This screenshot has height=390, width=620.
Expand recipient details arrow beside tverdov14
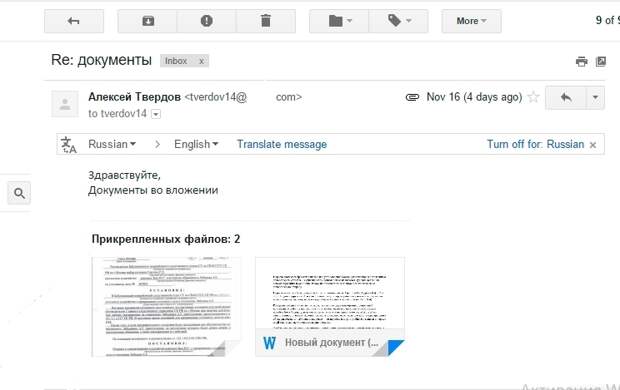click(156, 114)
